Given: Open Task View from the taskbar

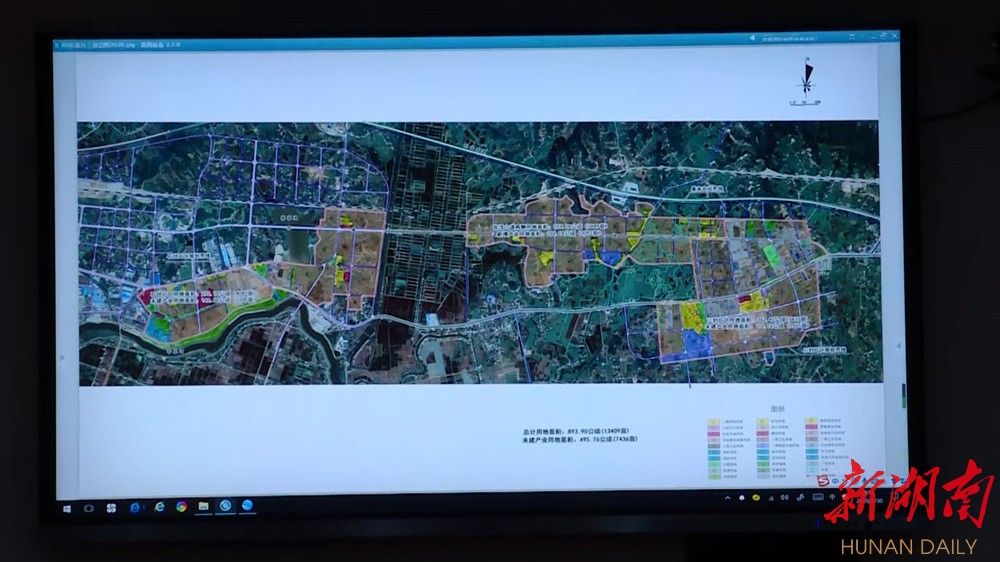Looking at the screenshot, I should click(x=111, y=507).
